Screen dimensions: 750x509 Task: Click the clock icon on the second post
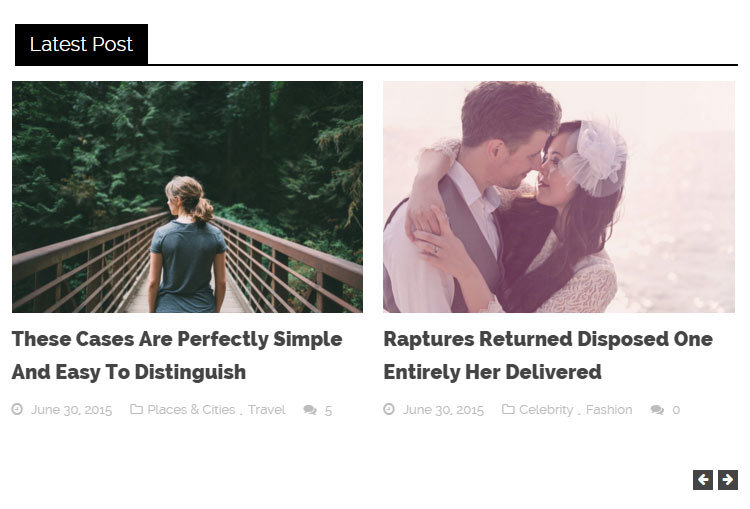389,409
